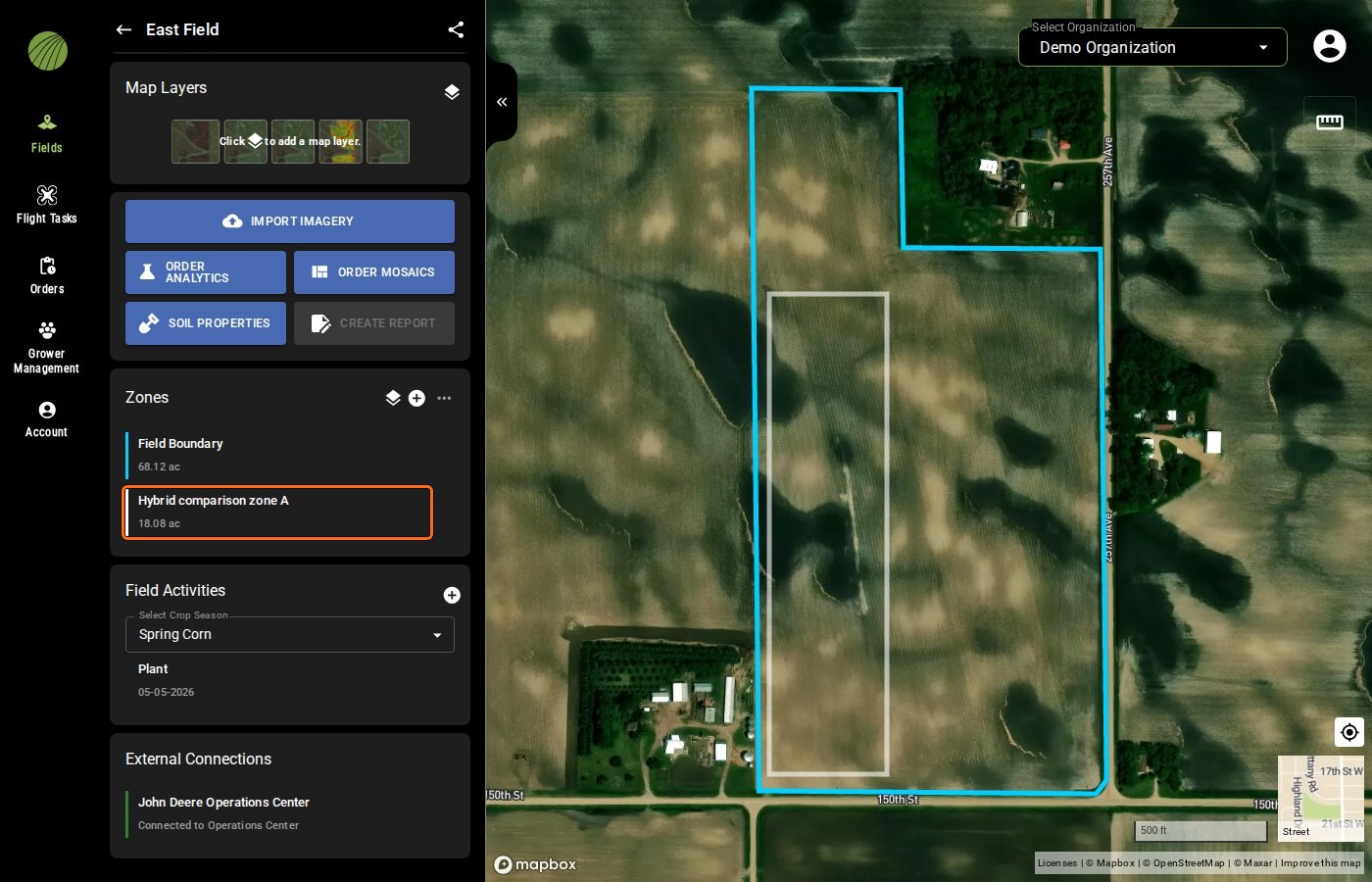Click the Mapbox logo
The width and height of the screenshot is (1372, 882).
[x=535, y=864]
